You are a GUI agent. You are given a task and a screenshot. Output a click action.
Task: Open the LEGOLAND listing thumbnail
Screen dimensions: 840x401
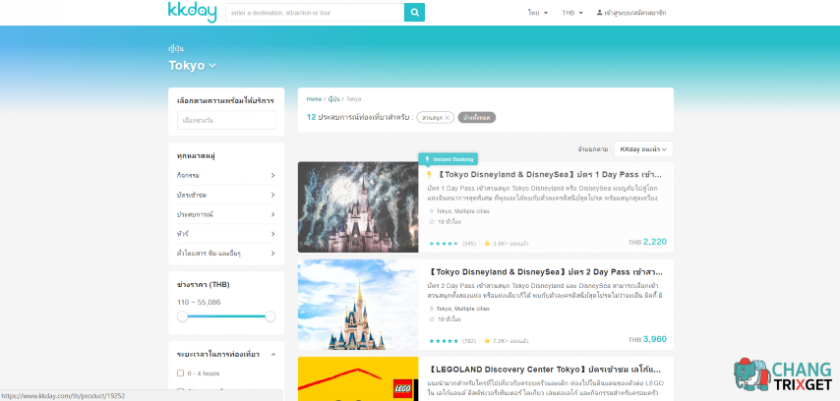click(x=358, y=379)
